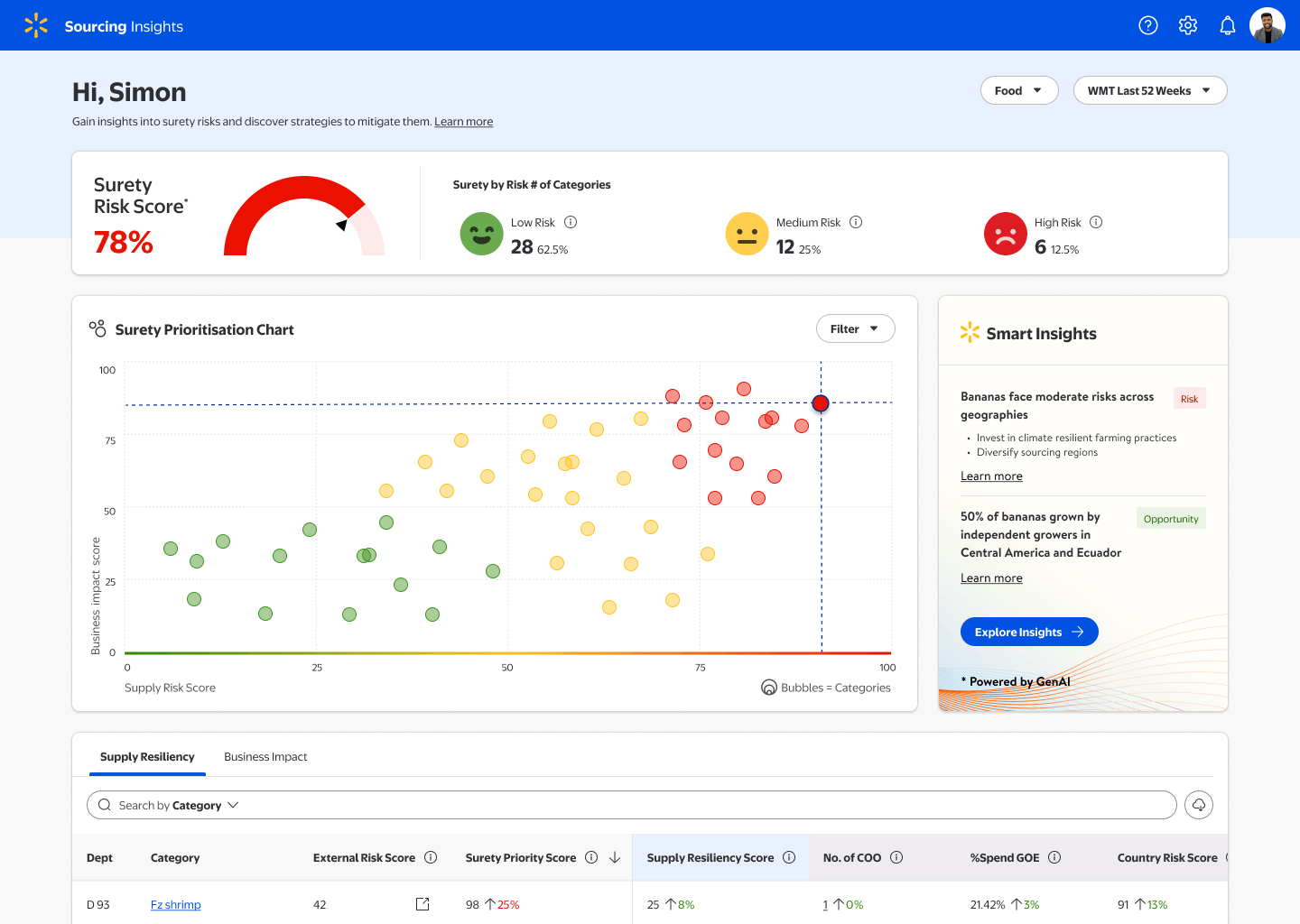The image size is (1300, 924).
Task: Open the Food category dropdown
Action: [x=1019, y=90]
